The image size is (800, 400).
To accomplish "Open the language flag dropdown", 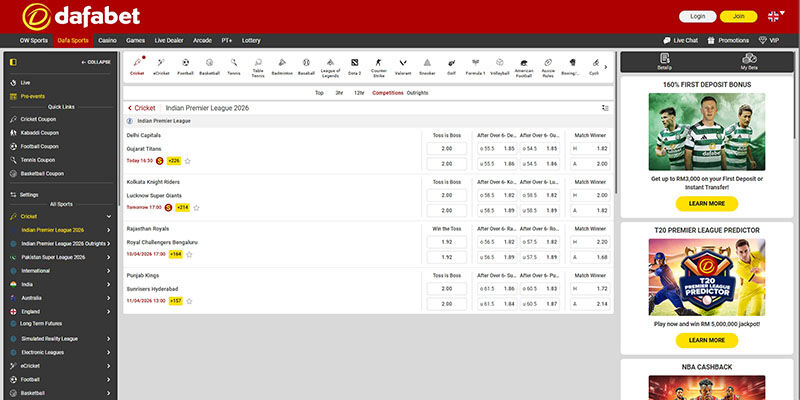I will tap(776, 16).
